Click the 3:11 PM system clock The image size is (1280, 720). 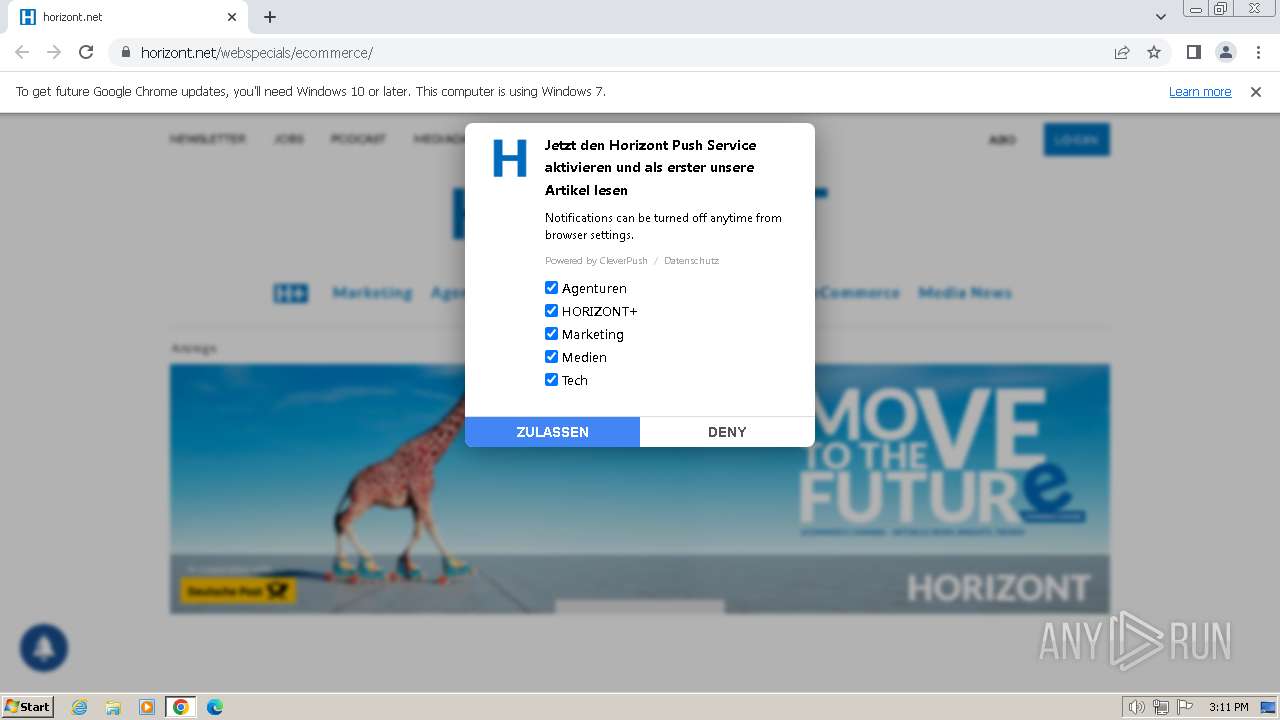(1228, 707)
